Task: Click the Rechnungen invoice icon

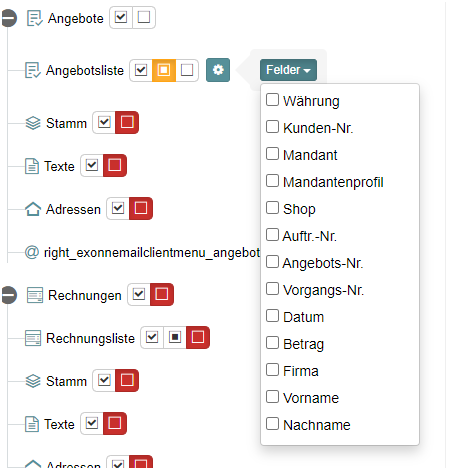Action: (x=35, y=295)
